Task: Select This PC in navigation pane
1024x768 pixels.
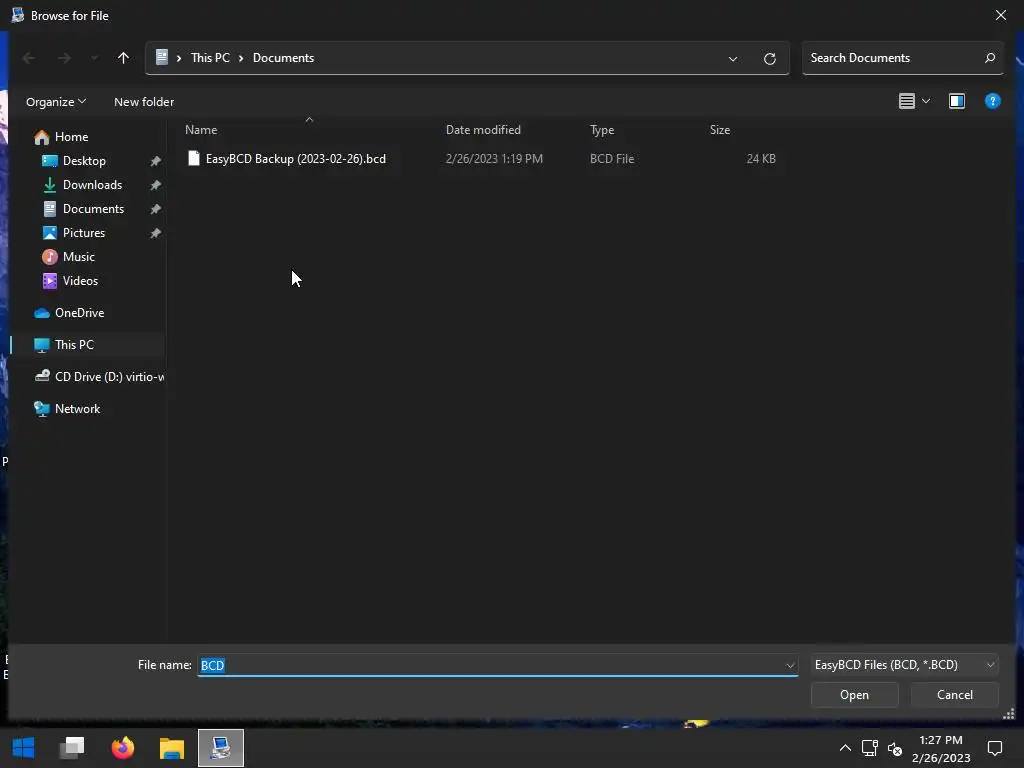Action: (74, 345)
